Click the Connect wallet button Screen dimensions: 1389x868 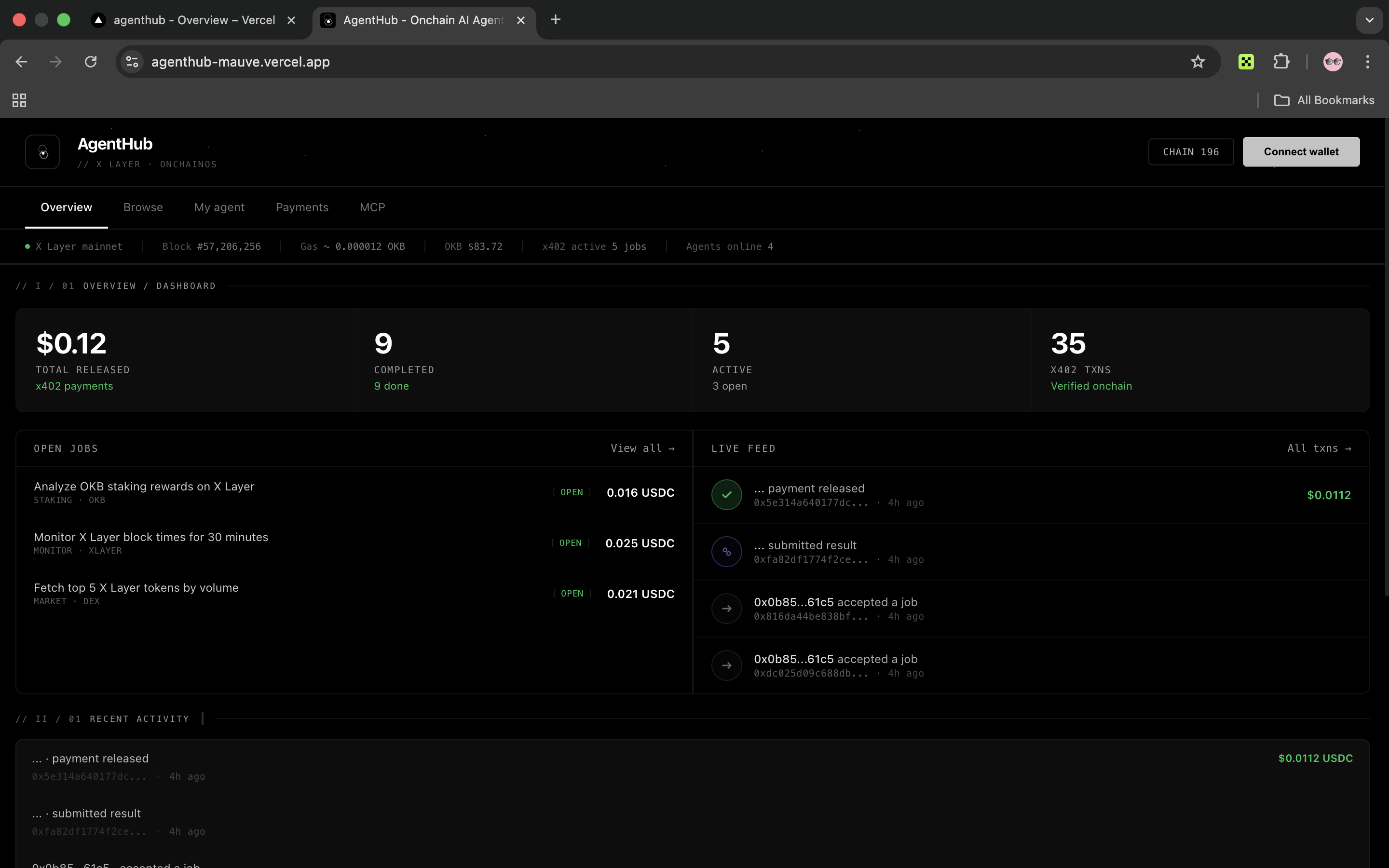point(1301,151)
